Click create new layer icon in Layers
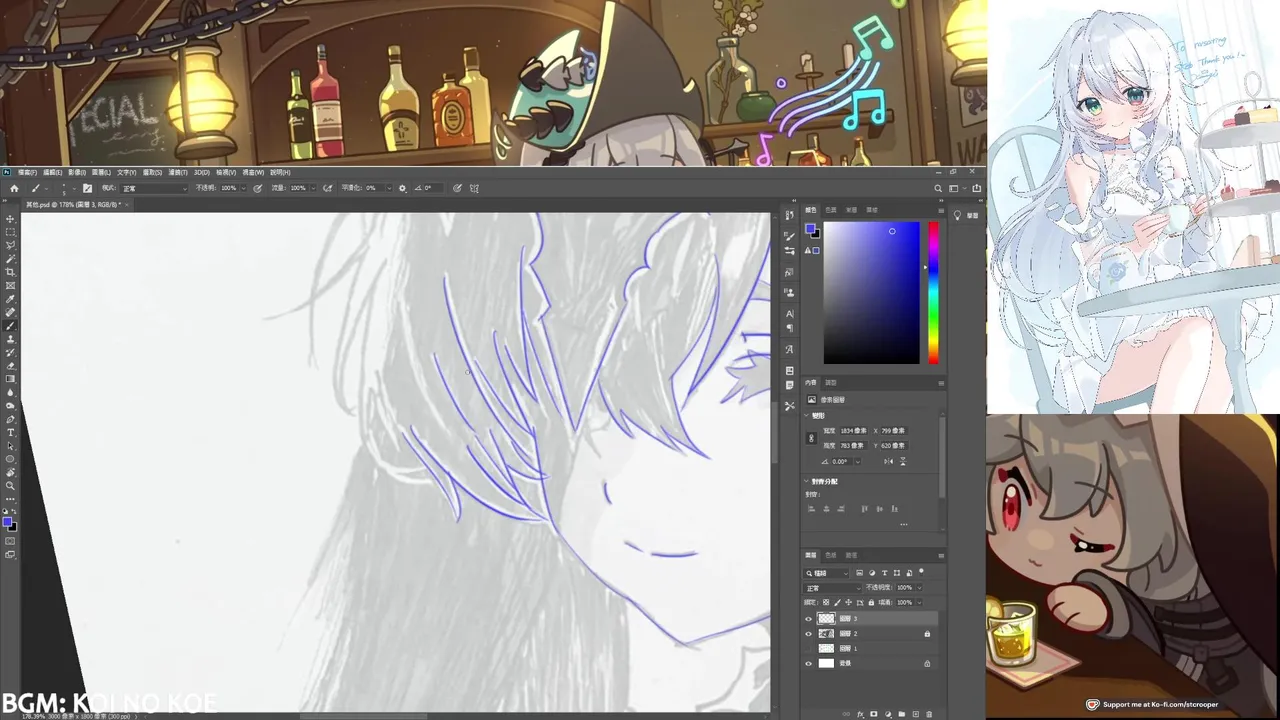 pyautogui.click(x=915, y=714)
